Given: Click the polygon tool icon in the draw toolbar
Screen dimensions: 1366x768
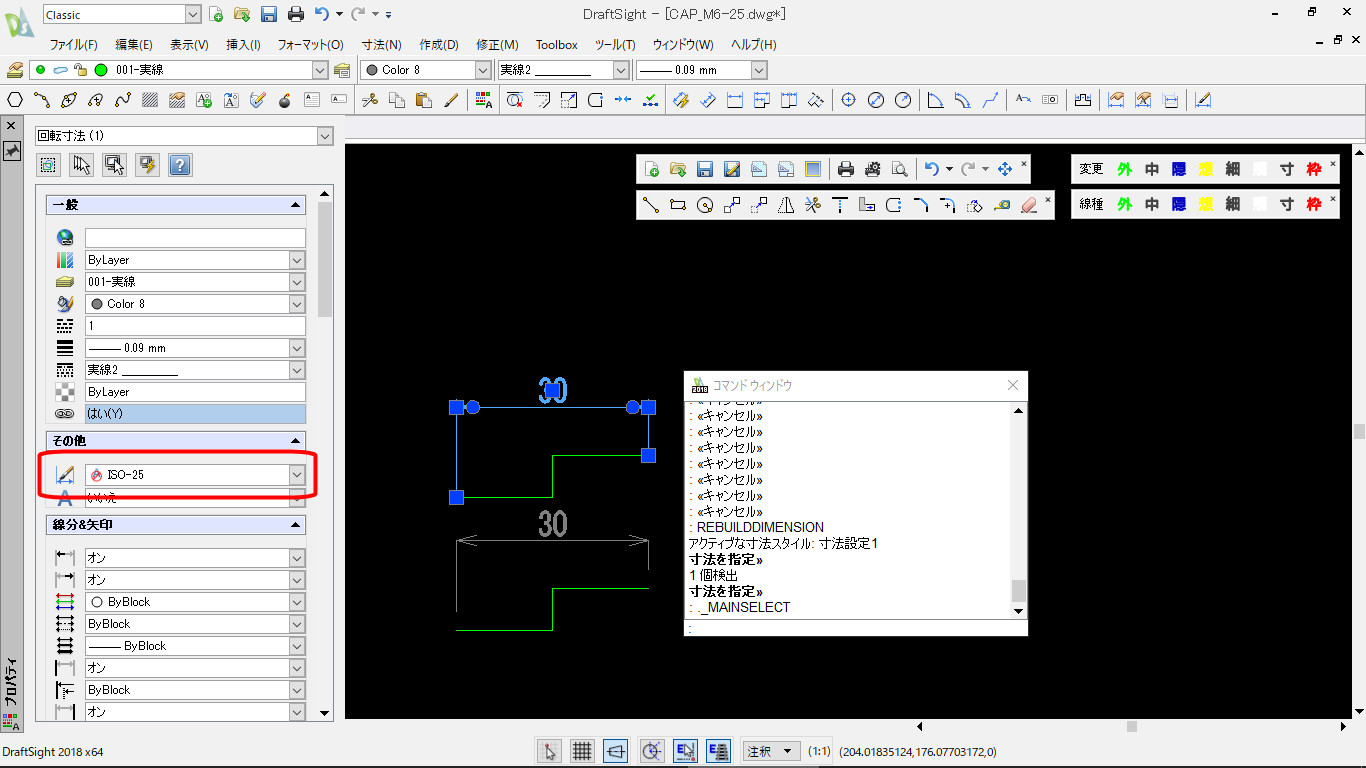Looking at the screenshot, I should click(x=15, y=100).
